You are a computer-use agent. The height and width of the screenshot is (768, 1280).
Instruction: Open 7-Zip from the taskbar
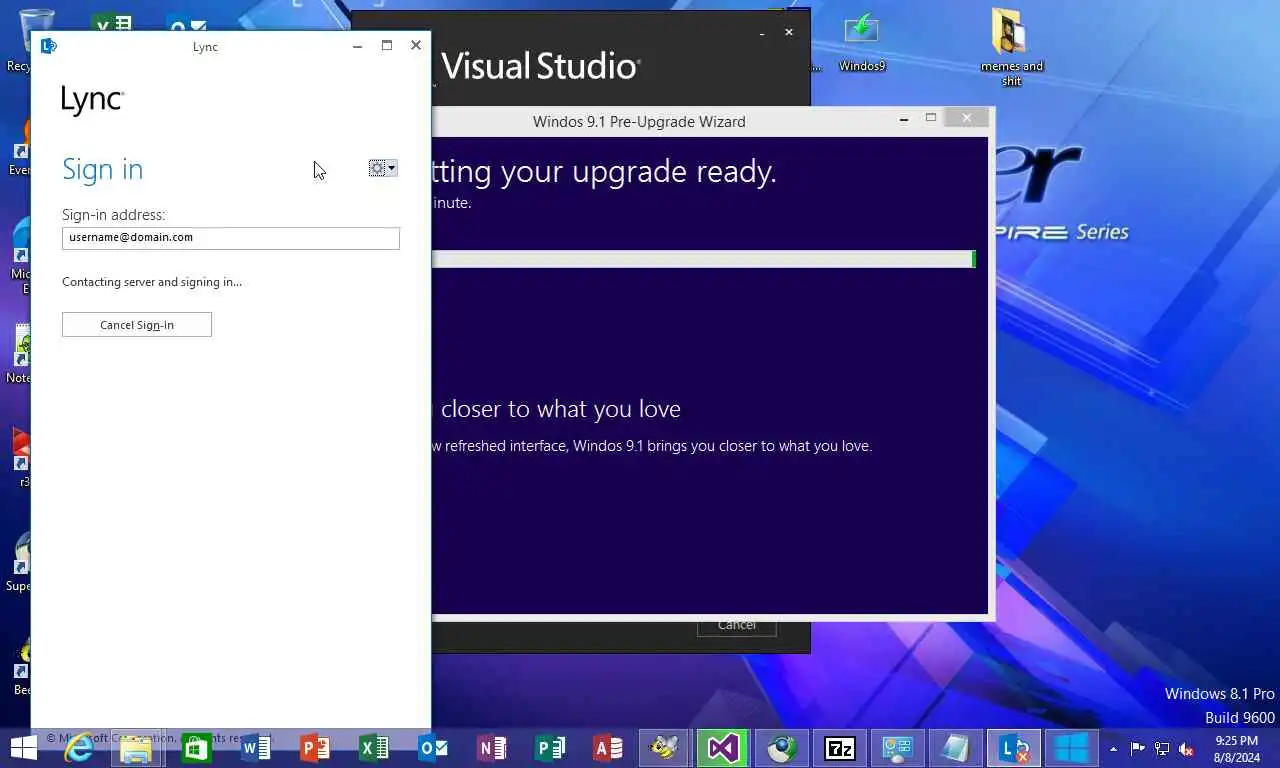[x=839, y=748]
